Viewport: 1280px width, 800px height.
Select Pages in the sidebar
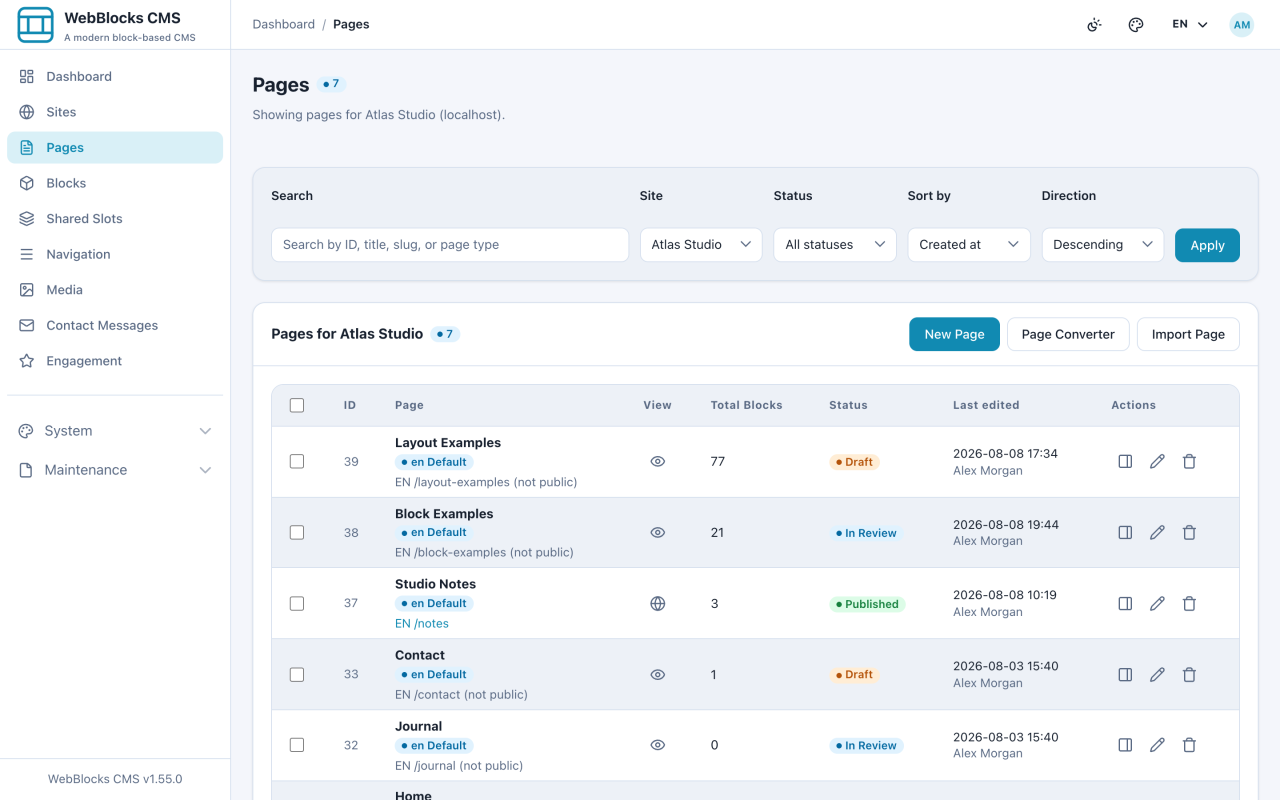115,148
